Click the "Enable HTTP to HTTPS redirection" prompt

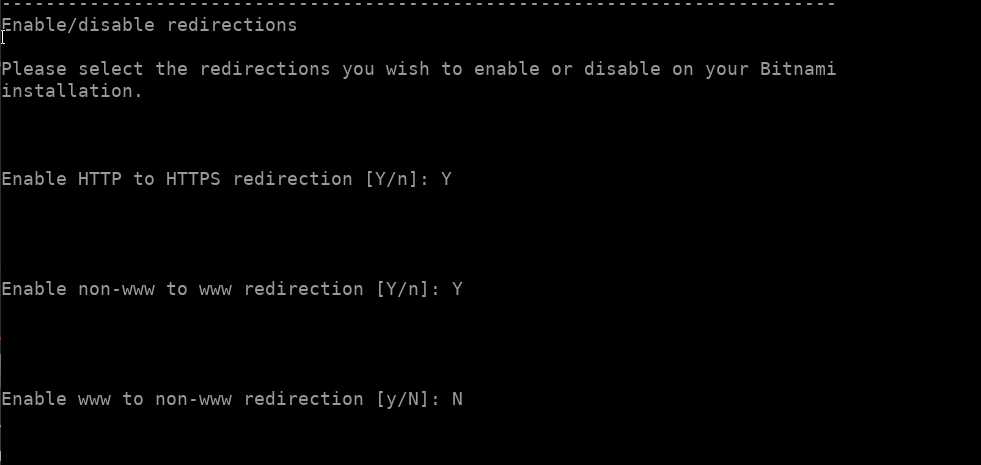177,179
